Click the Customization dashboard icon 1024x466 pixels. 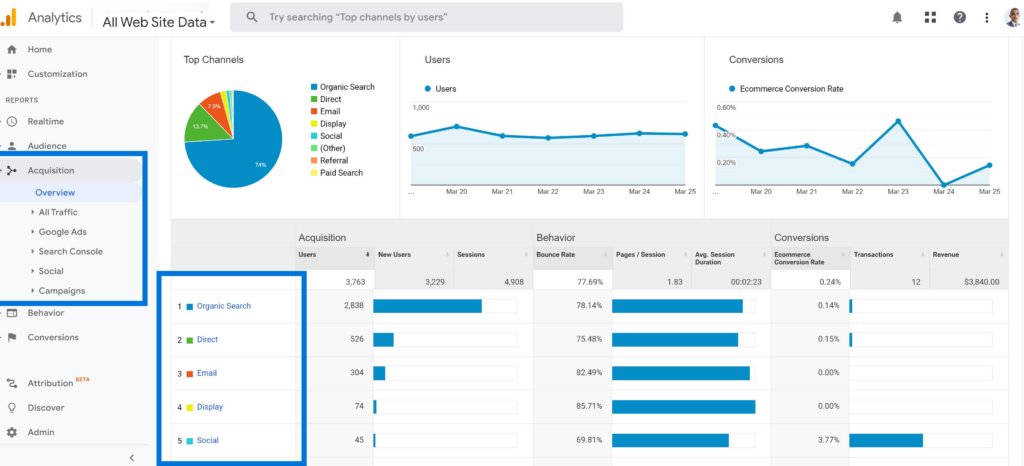click(11, 74)
